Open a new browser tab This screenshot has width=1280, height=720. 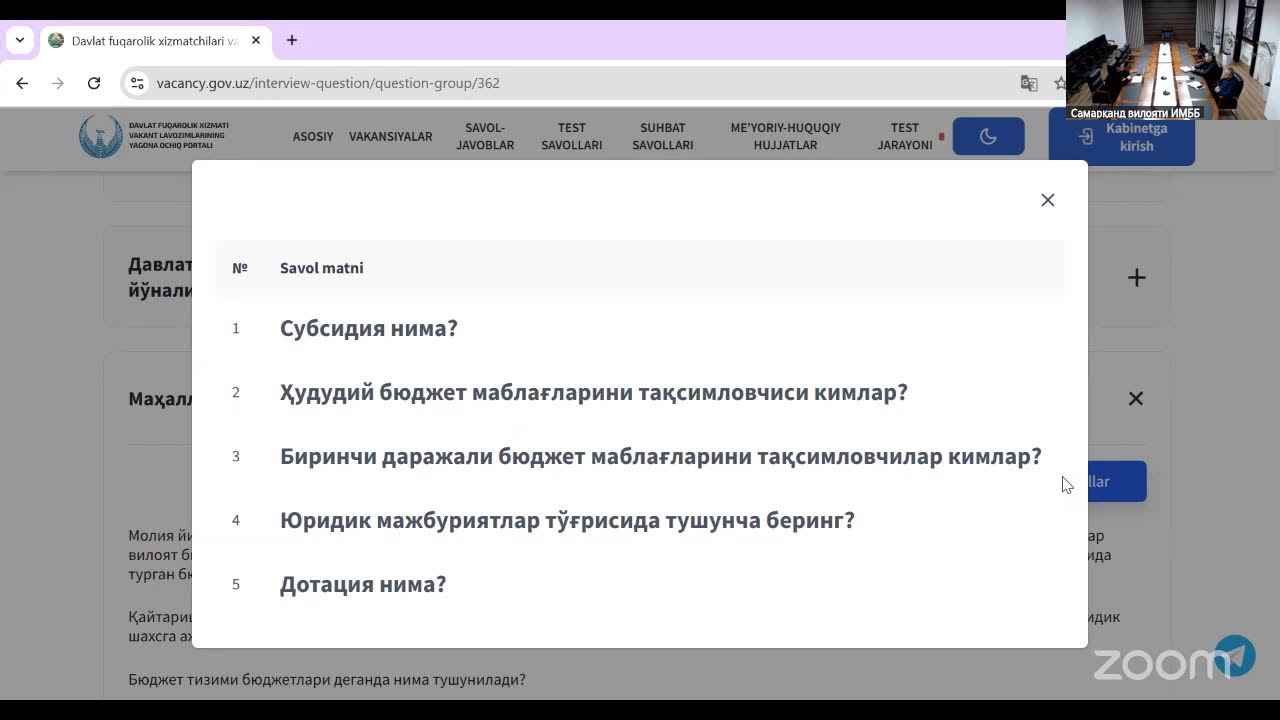tap(292, 41)
